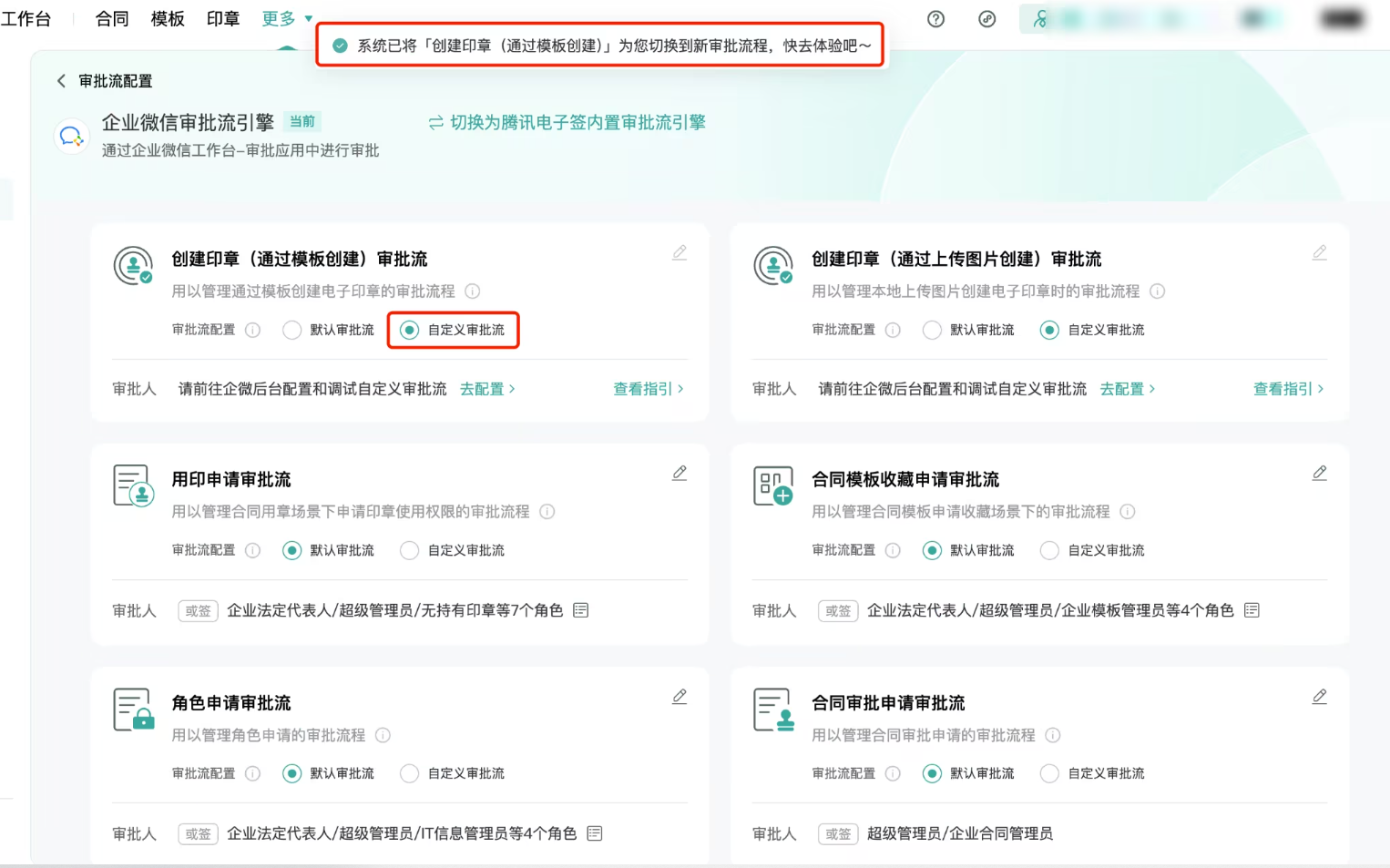
Task: Open the help question mark icon in top bar
Action: point(935,19)
